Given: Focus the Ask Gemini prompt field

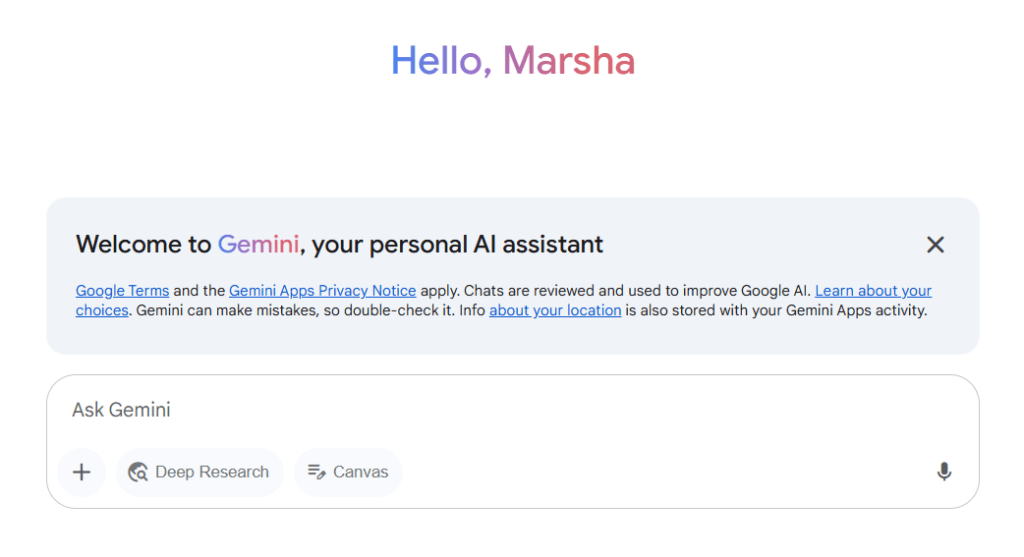Looking at the screenshot, I should 513,410.
